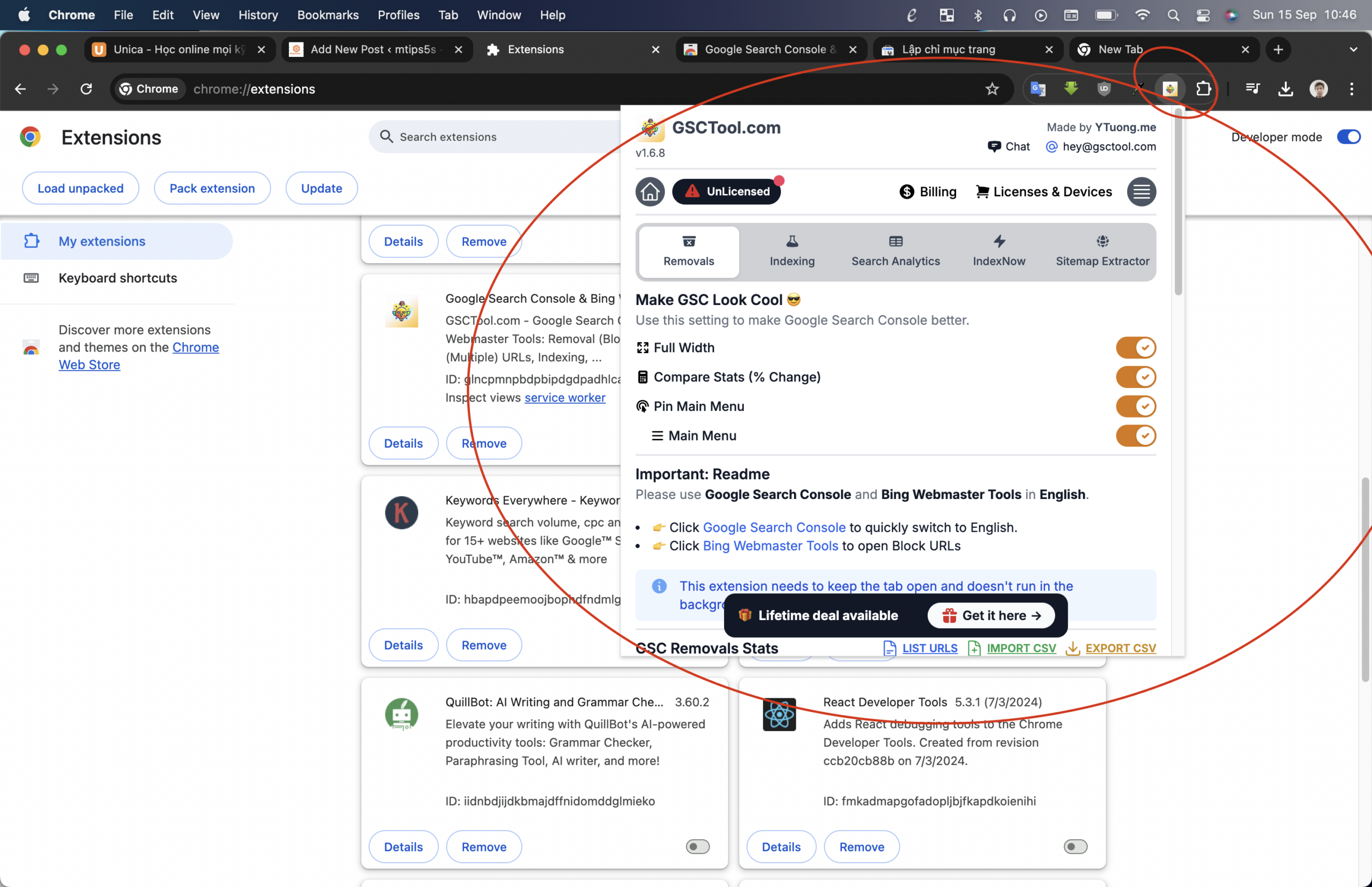The height and width of the screenshot is (887, 1372).
Task: Click Details for Keywords Everywhere extension
Action: [403, 645]
